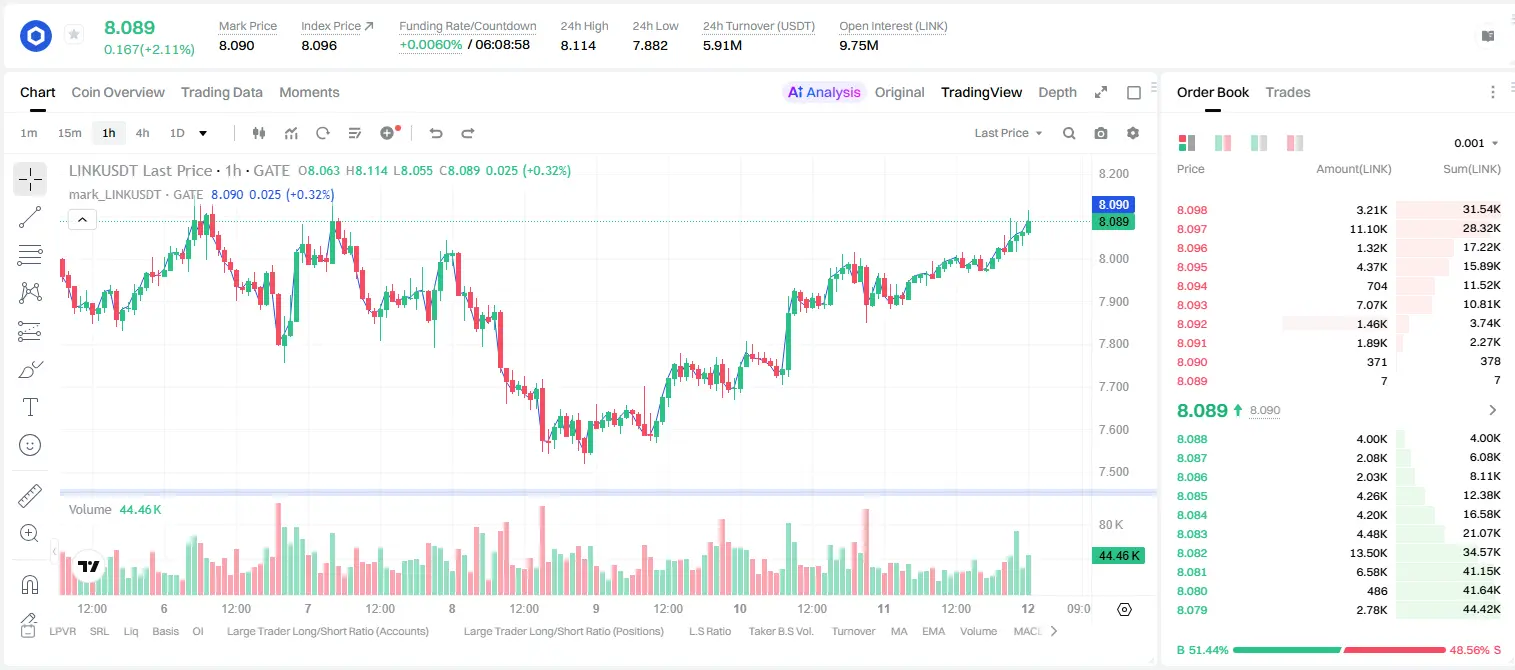This screenshot has width=1515, height=670.
Task: Open the Last Price dropdown
Action: point(1008,133)
